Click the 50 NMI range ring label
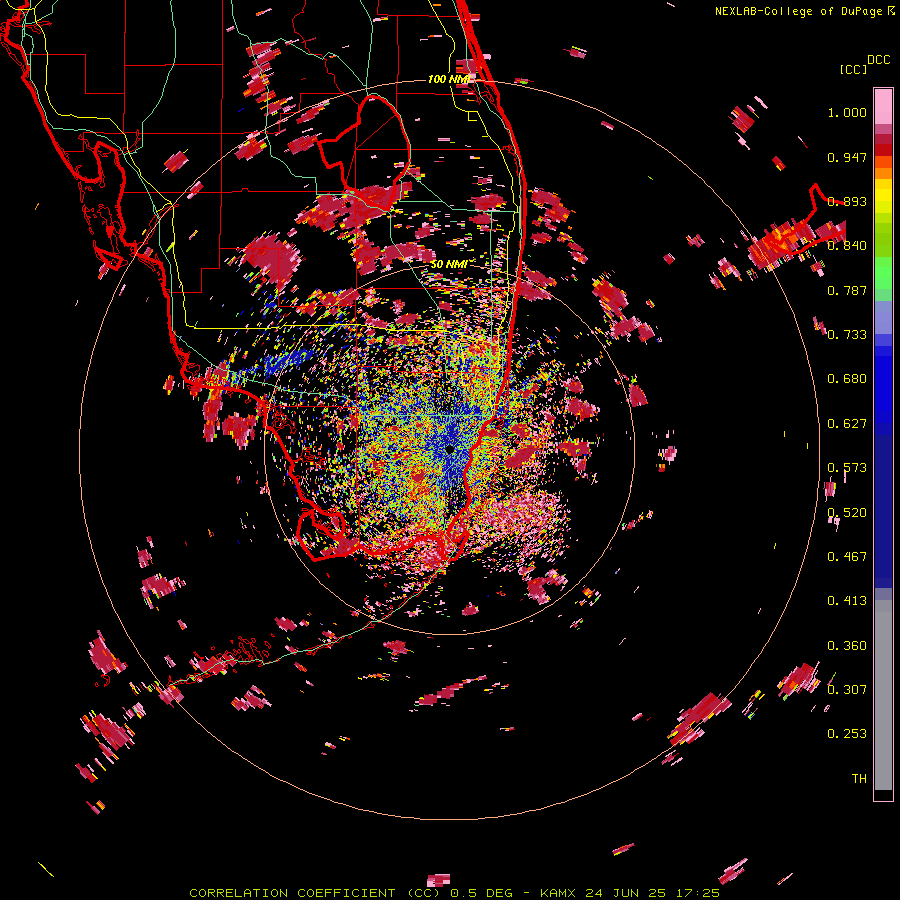900x900 pixels. pyautogui.click(x=448, y=264)
